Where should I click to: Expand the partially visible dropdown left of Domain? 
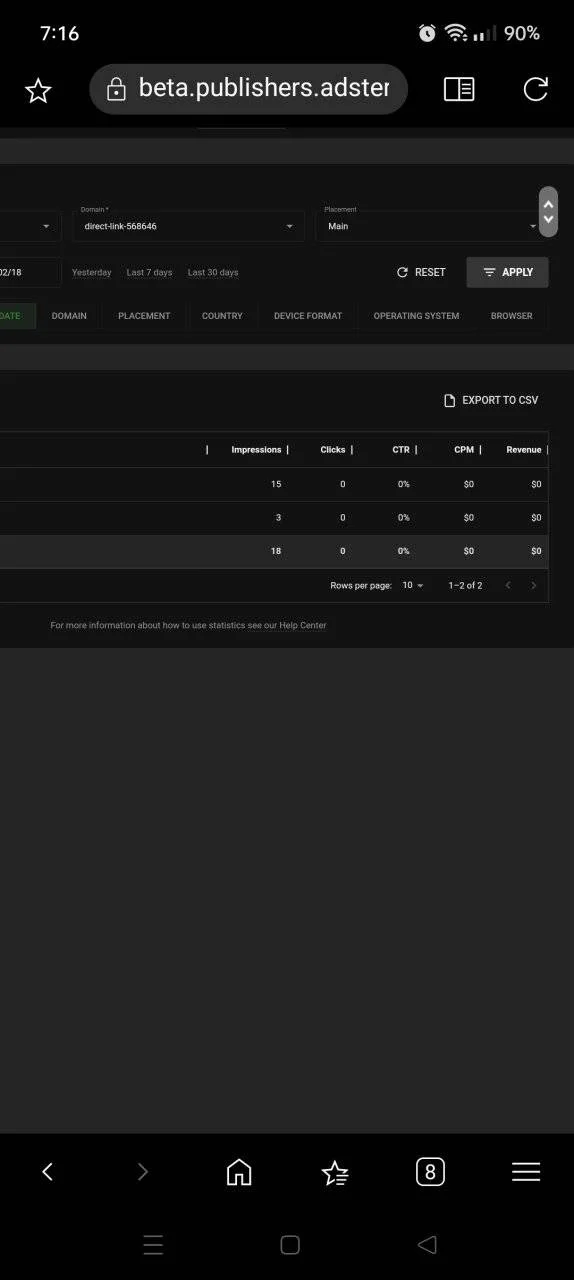[30, 226]
